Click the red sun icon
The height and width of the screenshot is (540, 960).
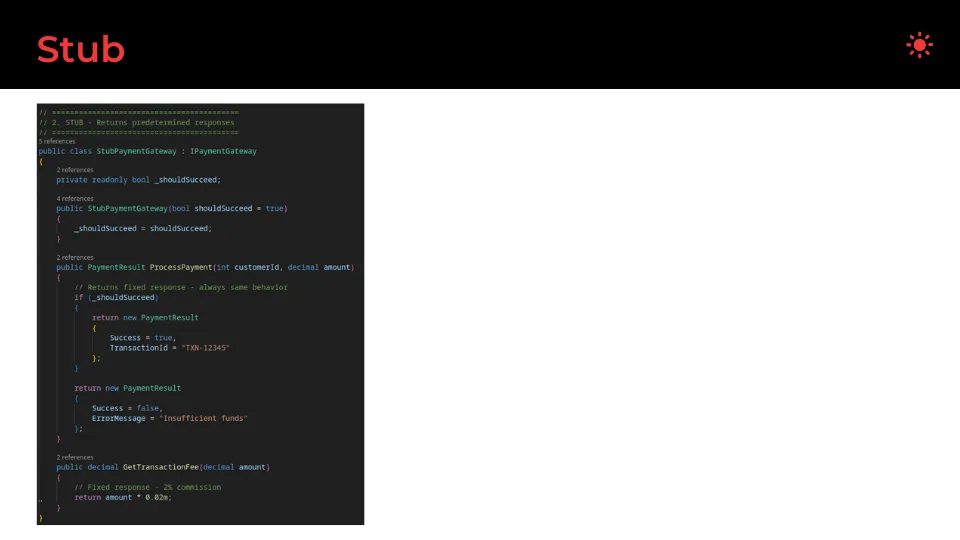[x=919, y=45]
